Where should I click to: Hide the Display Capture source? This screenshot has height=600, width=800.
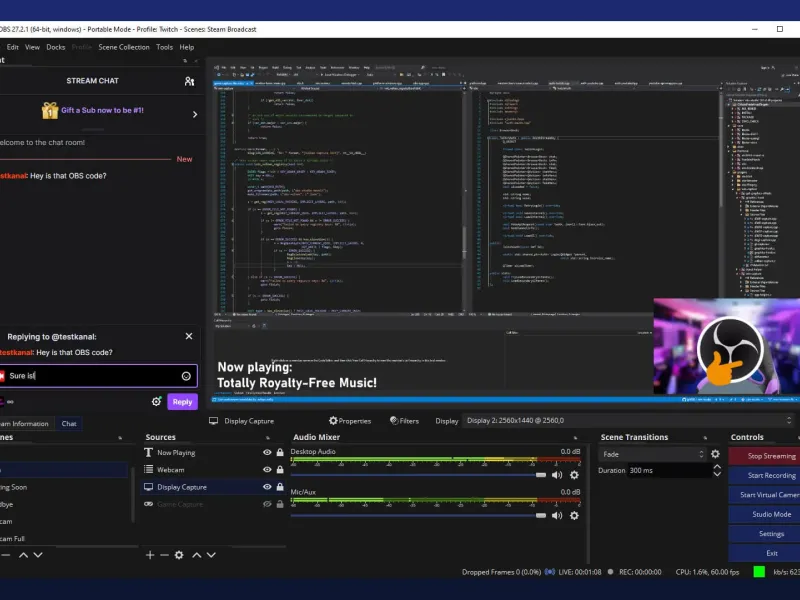pos(267,487)
